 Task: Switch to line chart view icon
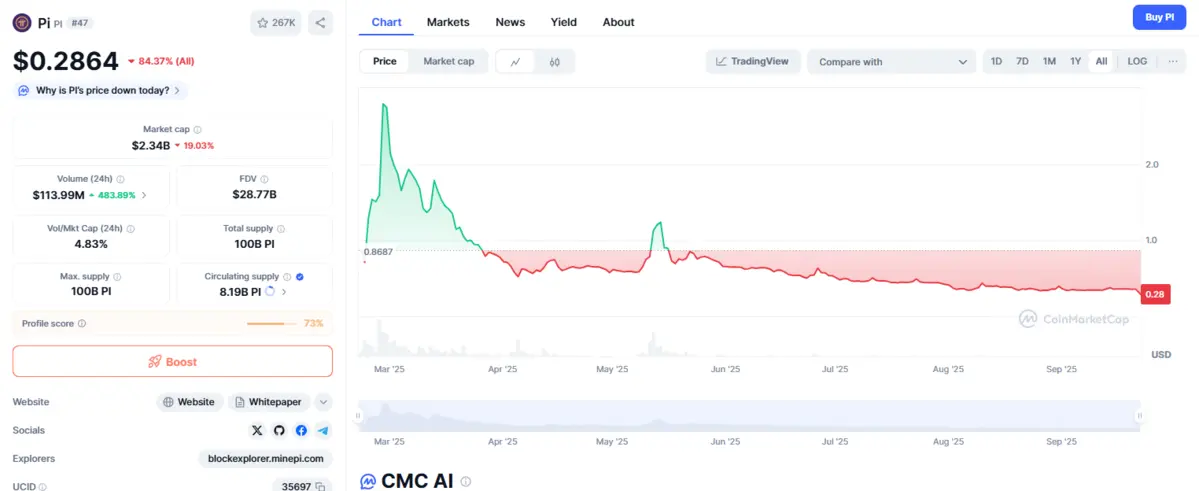pyautogui.click(x=515, y=62)
